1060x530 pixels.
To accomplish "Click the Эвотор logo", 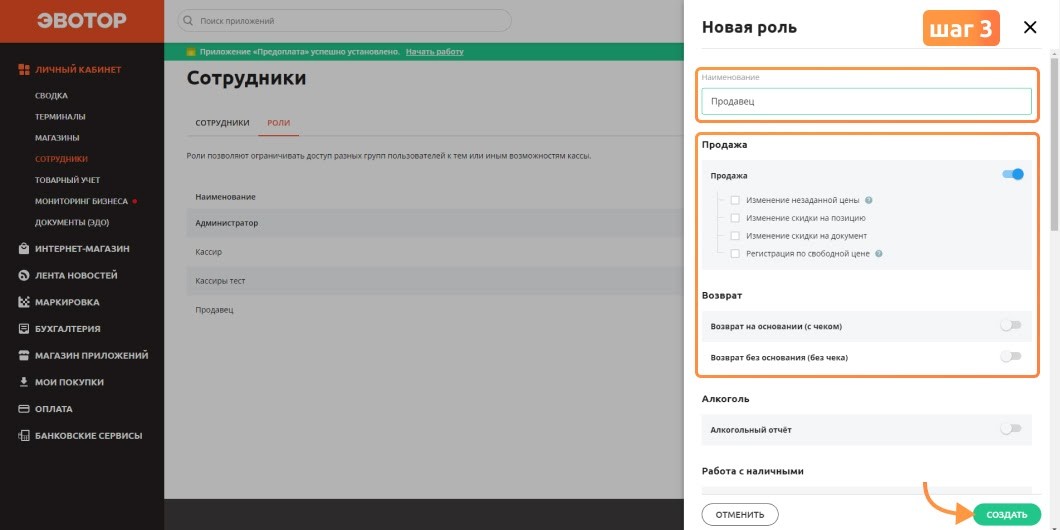I will pyautogui.click(x=82, y=21).
